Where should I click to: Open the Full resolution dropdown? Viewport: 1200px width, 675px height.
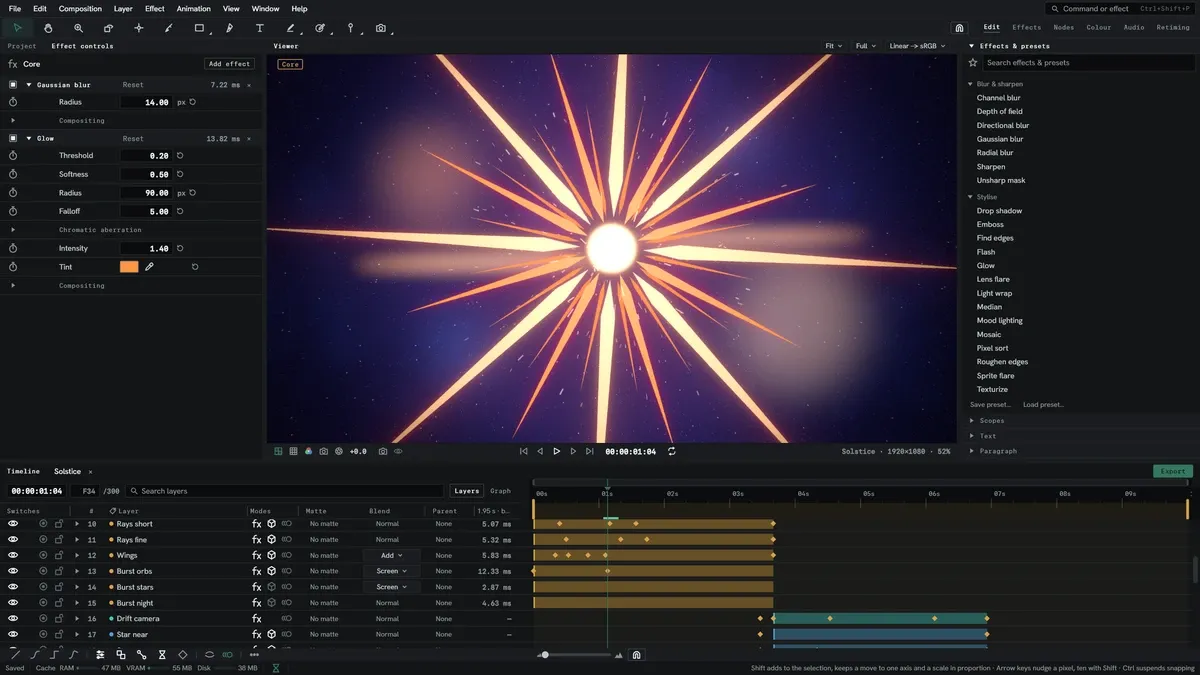[x=866, y=46]
